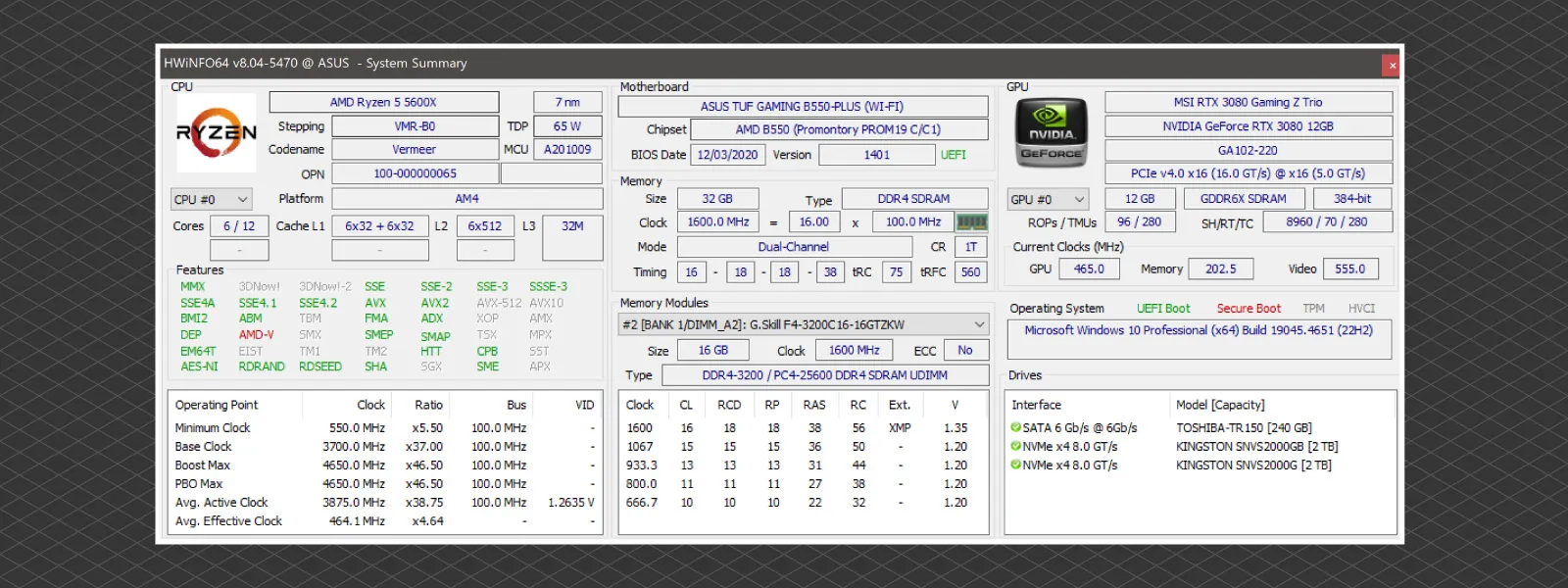Click the ROPs / TMUs 96 / 280 field
The image size is (1568, 588).
[1140, 222]
